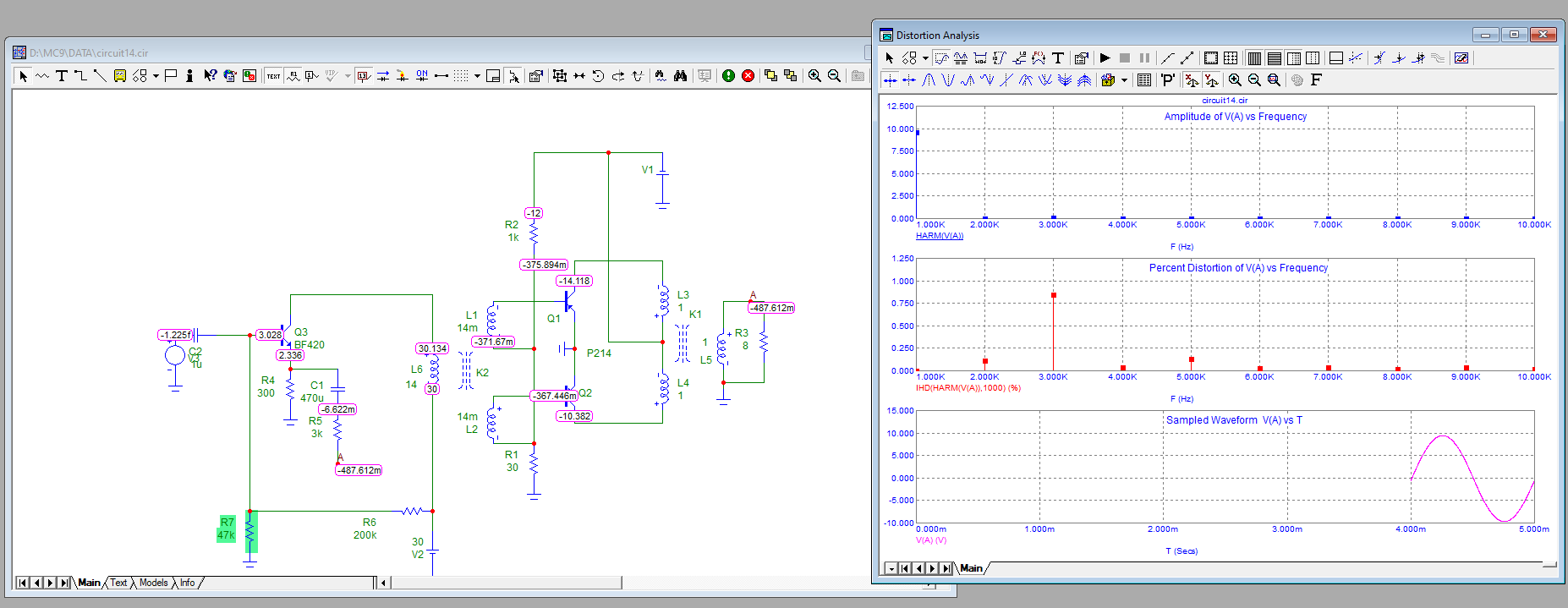The height and width of the screenshot is (608, 1568).
Task: Select the Text mode tool in schematic toolbar
Action: (x=61, y=76)
